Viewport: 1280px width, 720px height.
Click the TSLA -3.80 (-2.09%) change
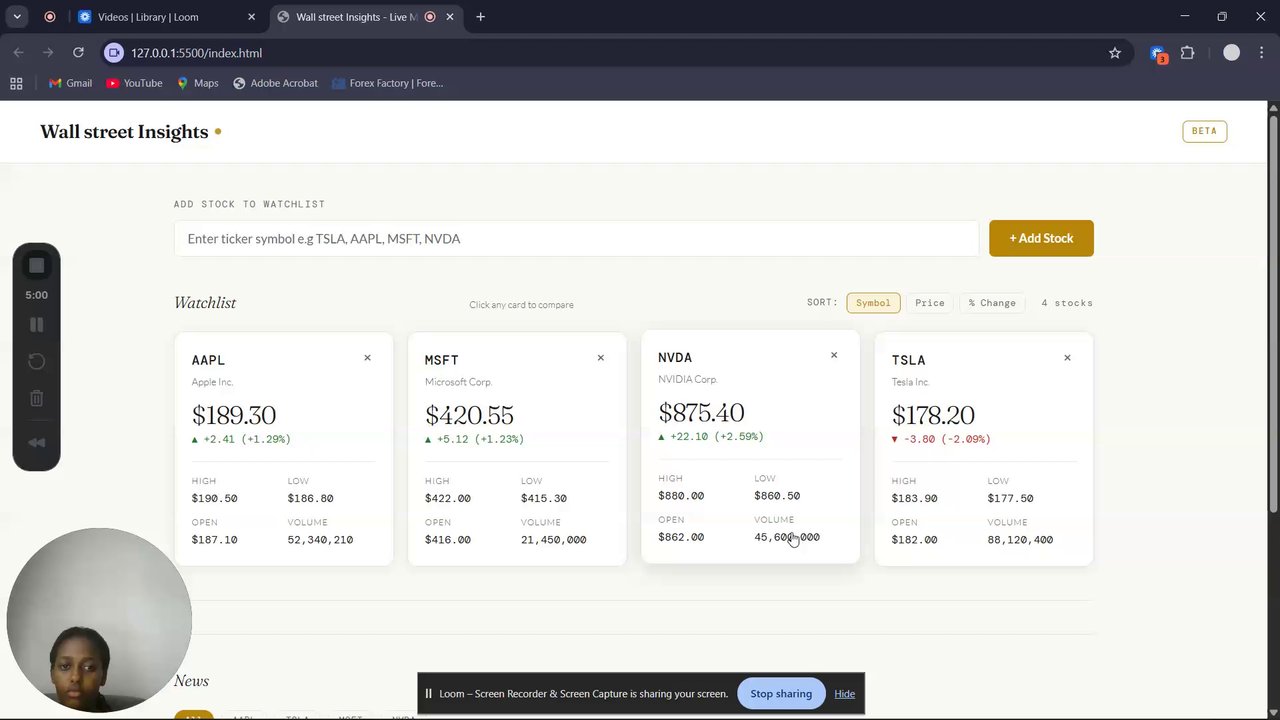[941, 439]
